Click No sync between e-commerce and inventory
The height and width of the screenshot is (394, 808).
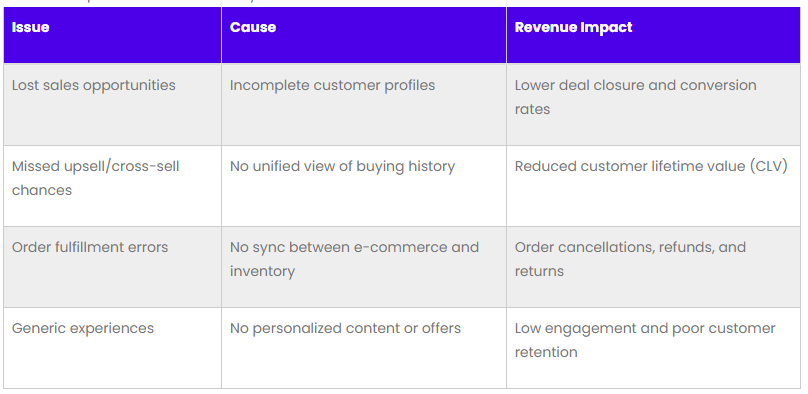point(355,259)
